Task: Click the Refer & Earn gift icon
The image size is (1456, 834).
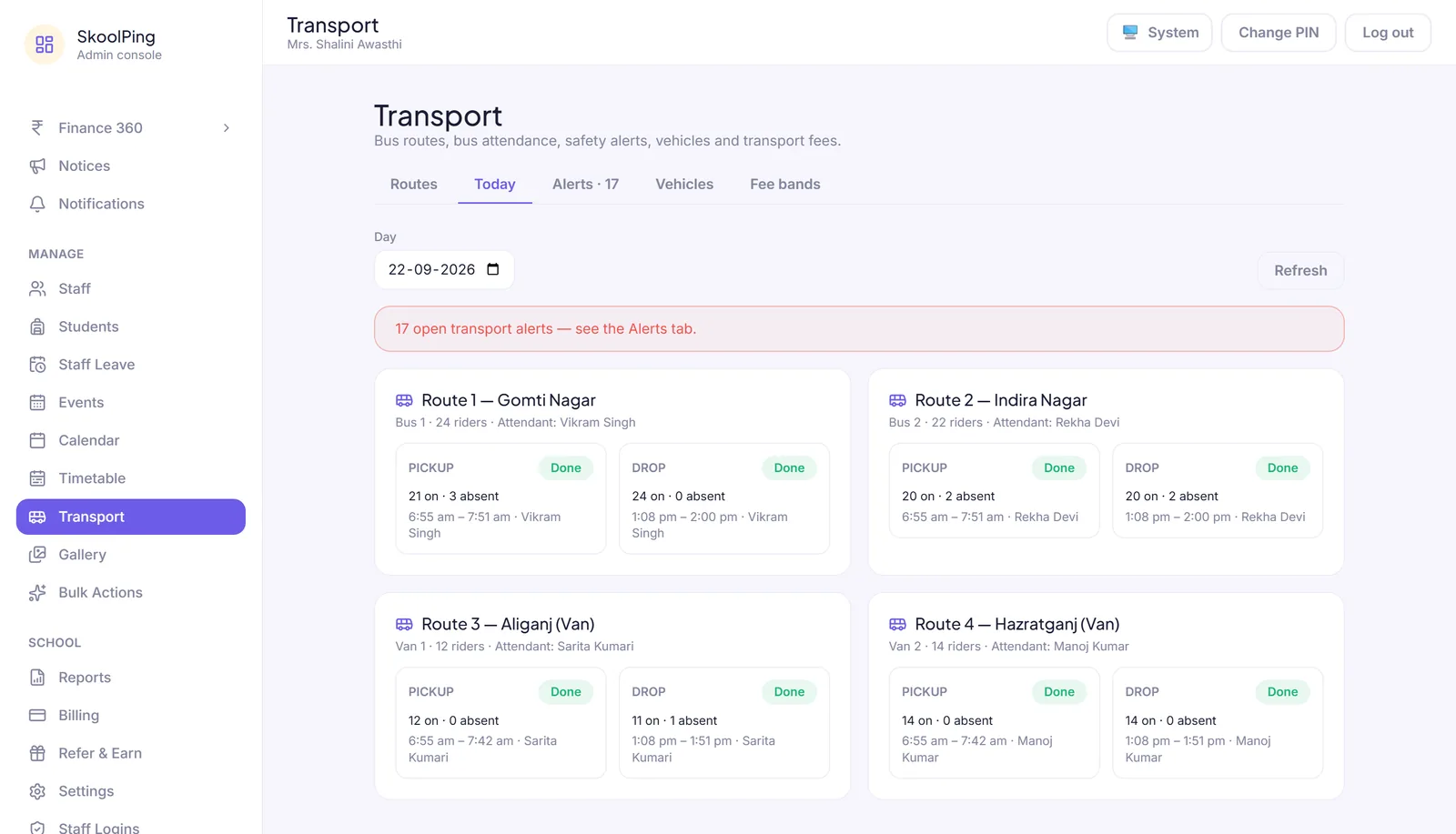Action: tap(37, 753)
